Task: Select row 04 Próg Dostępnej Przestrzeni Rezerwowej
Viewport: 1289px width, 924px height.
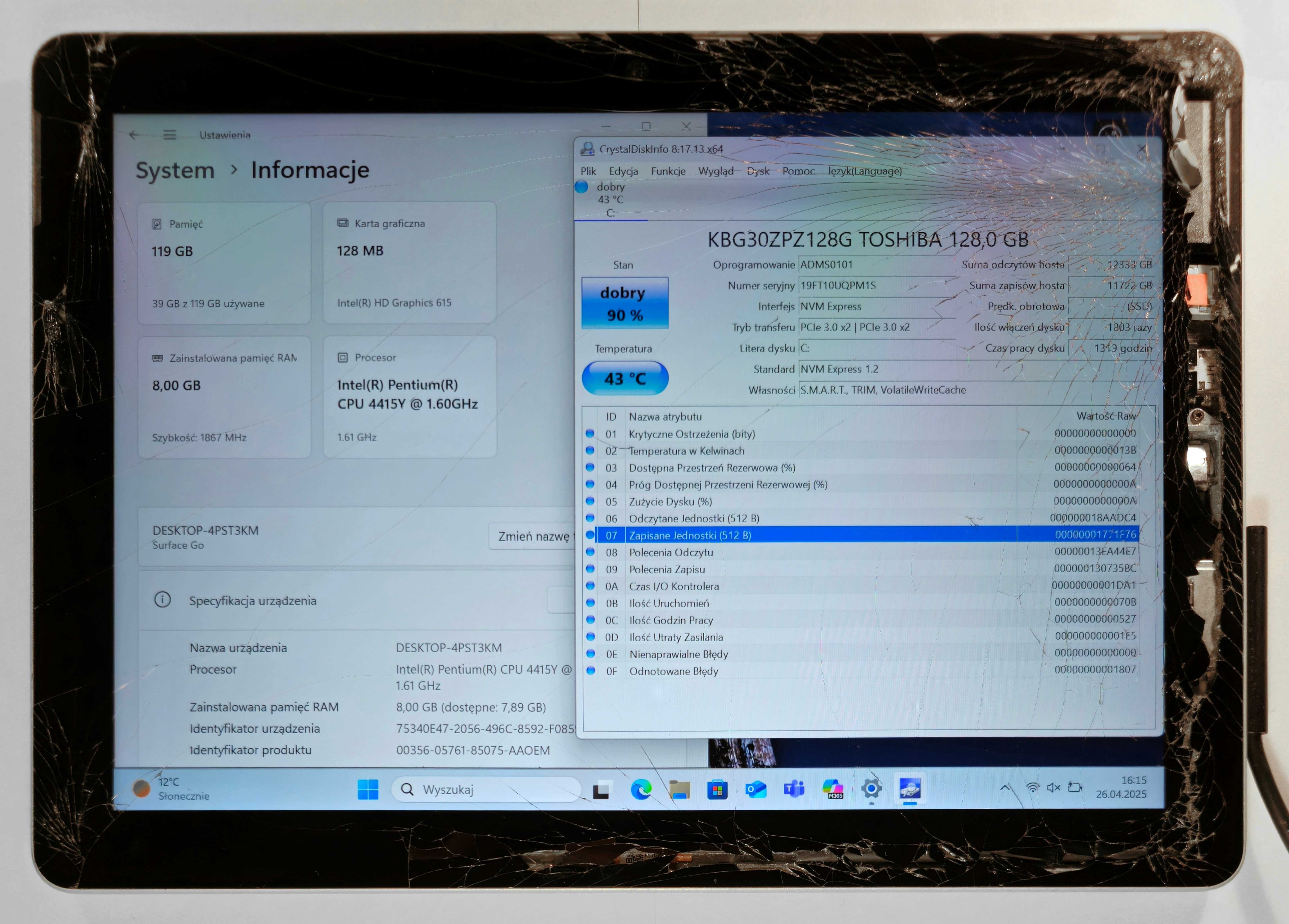Action: 861,484
